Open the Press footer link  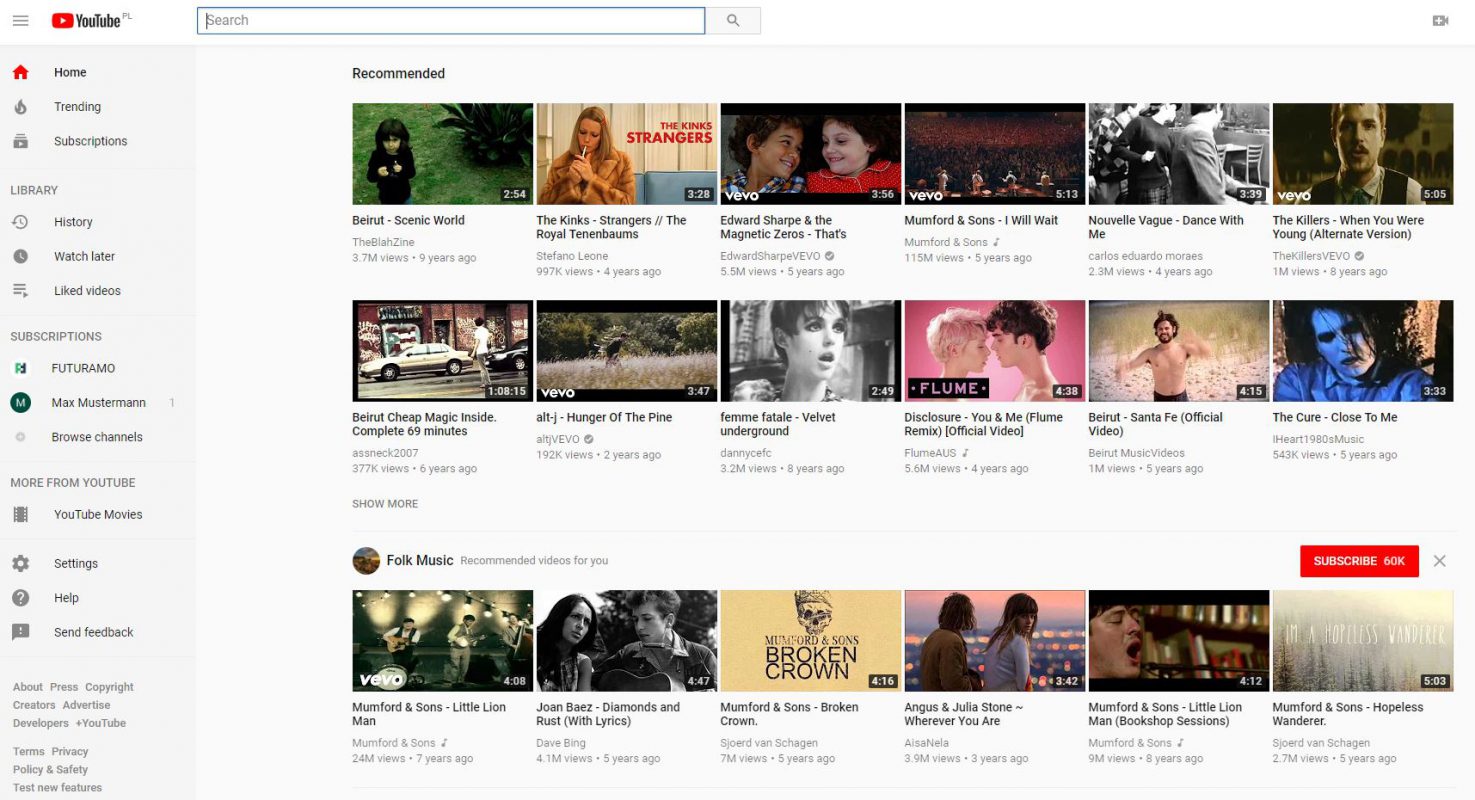point(64,687)
